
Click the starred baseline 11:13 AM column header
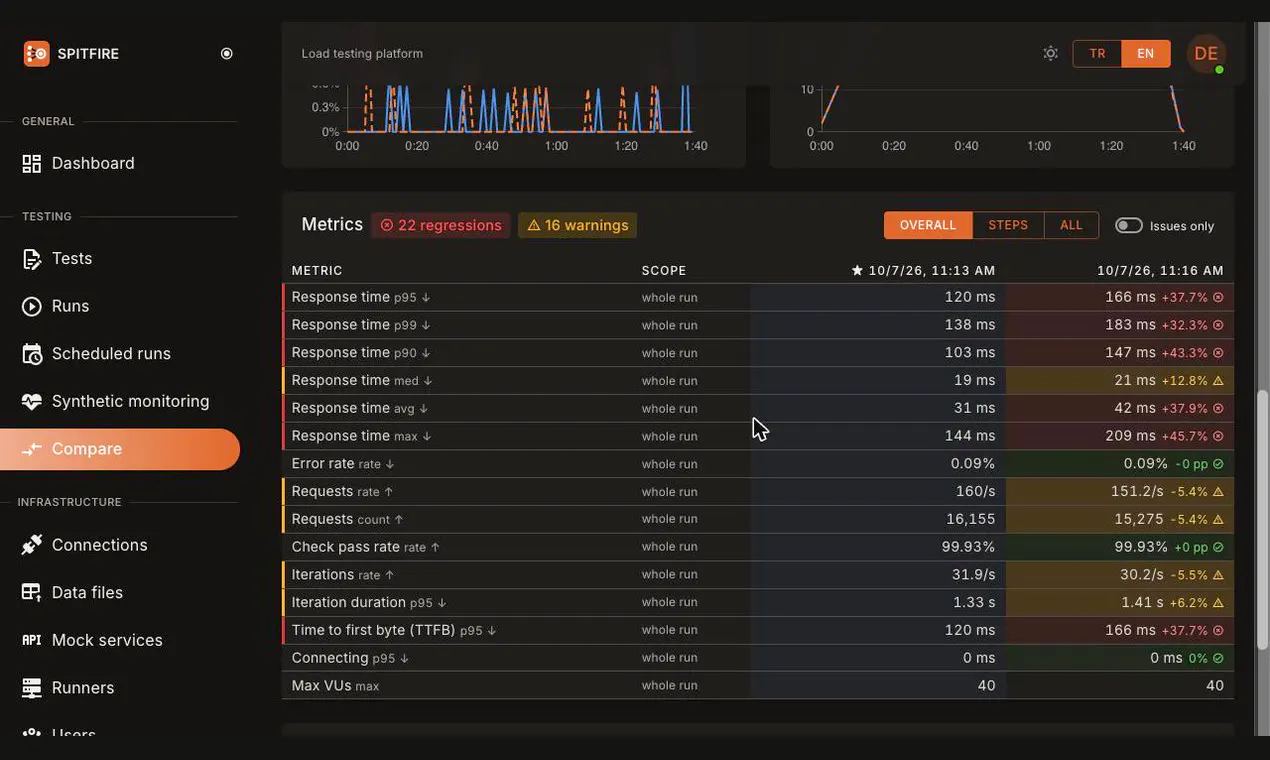(923, 271)
